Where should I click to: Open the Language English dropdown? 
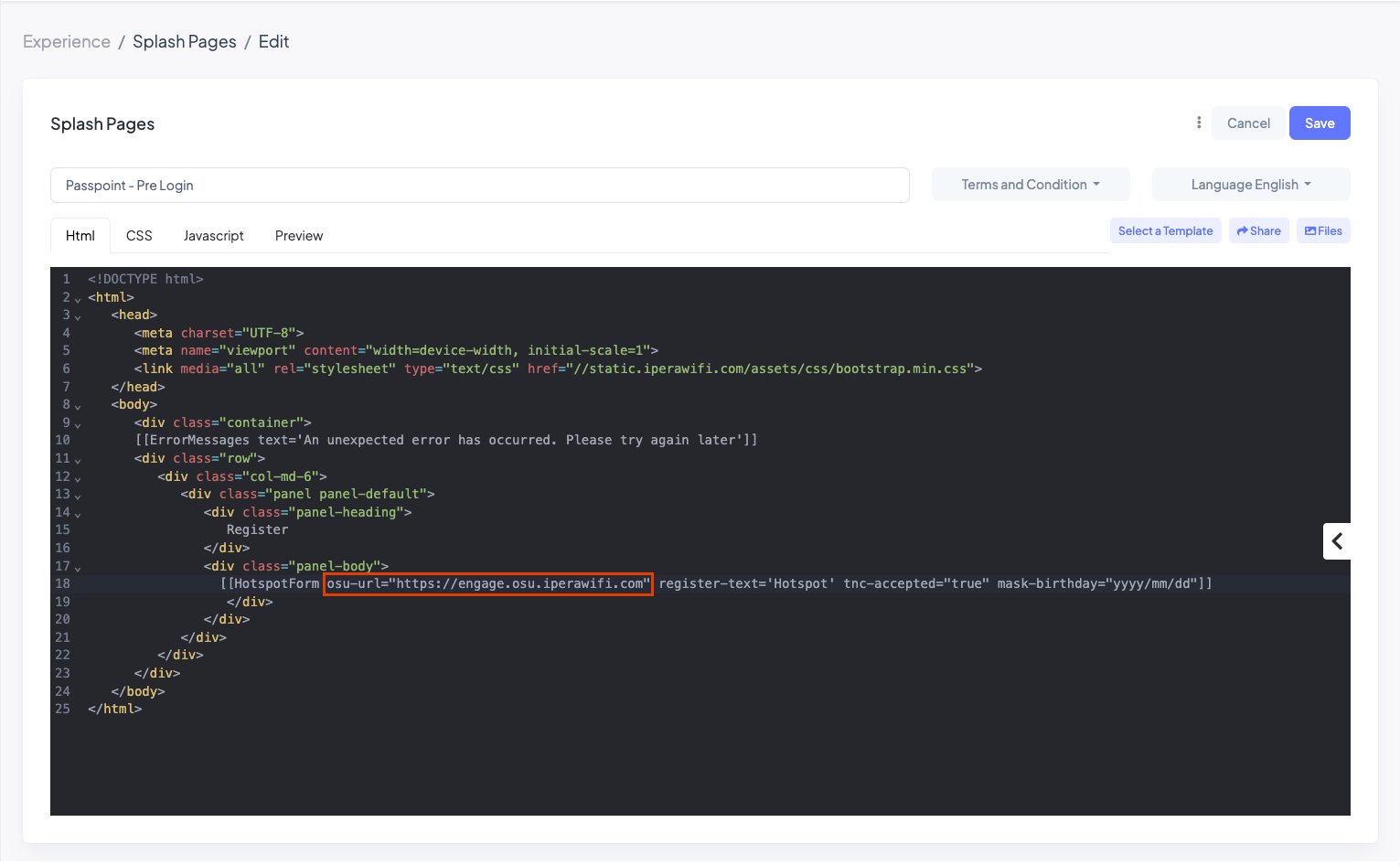click(x=1251, y=185)
